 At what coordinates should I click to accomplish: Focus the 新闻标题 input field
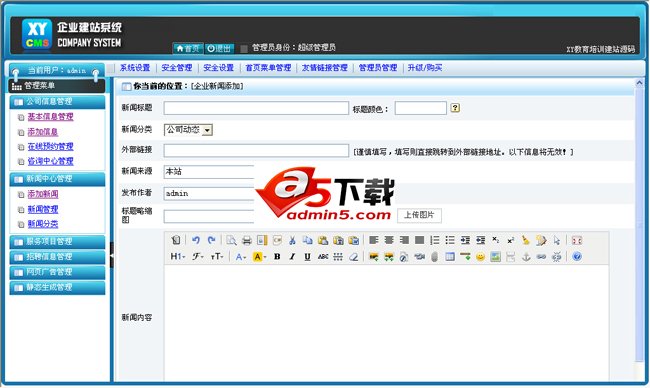[256, 108]
